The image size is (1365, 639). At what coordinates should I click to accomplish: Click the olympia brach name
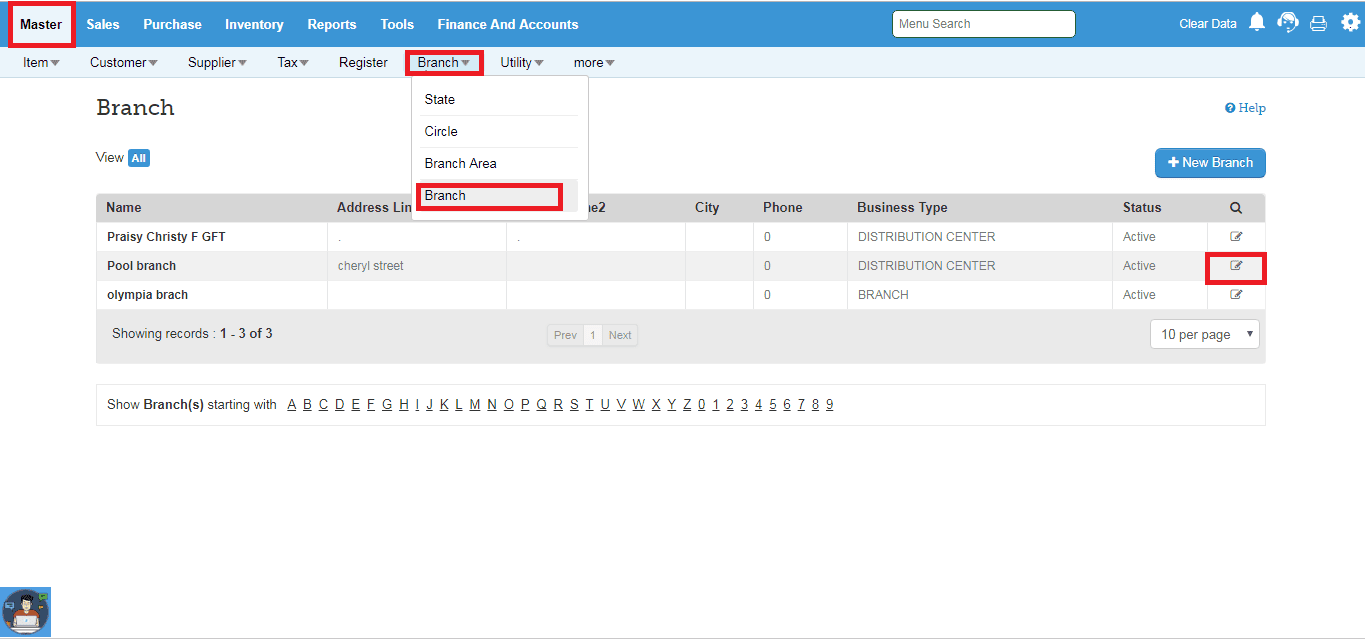click(x=147, y=295)
